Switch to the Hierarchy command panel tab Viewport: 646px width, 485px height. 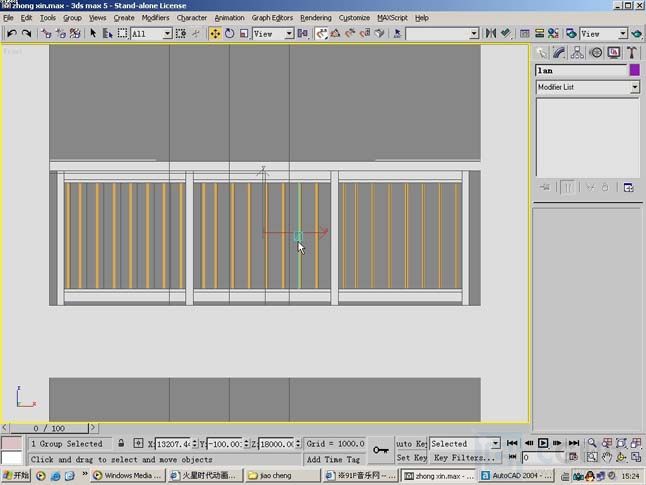(577, 52)
